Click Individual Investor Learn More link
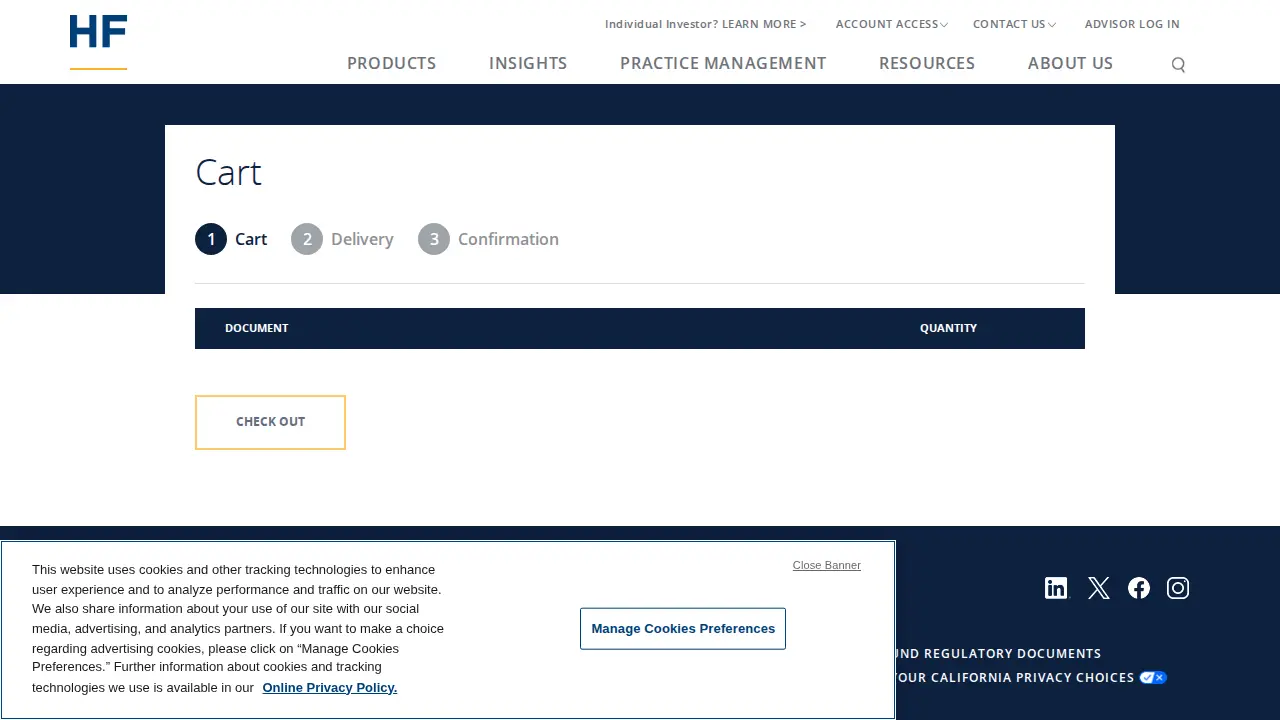The height and width of the screenshot is (720, 1280). click(x=706, y=24)
